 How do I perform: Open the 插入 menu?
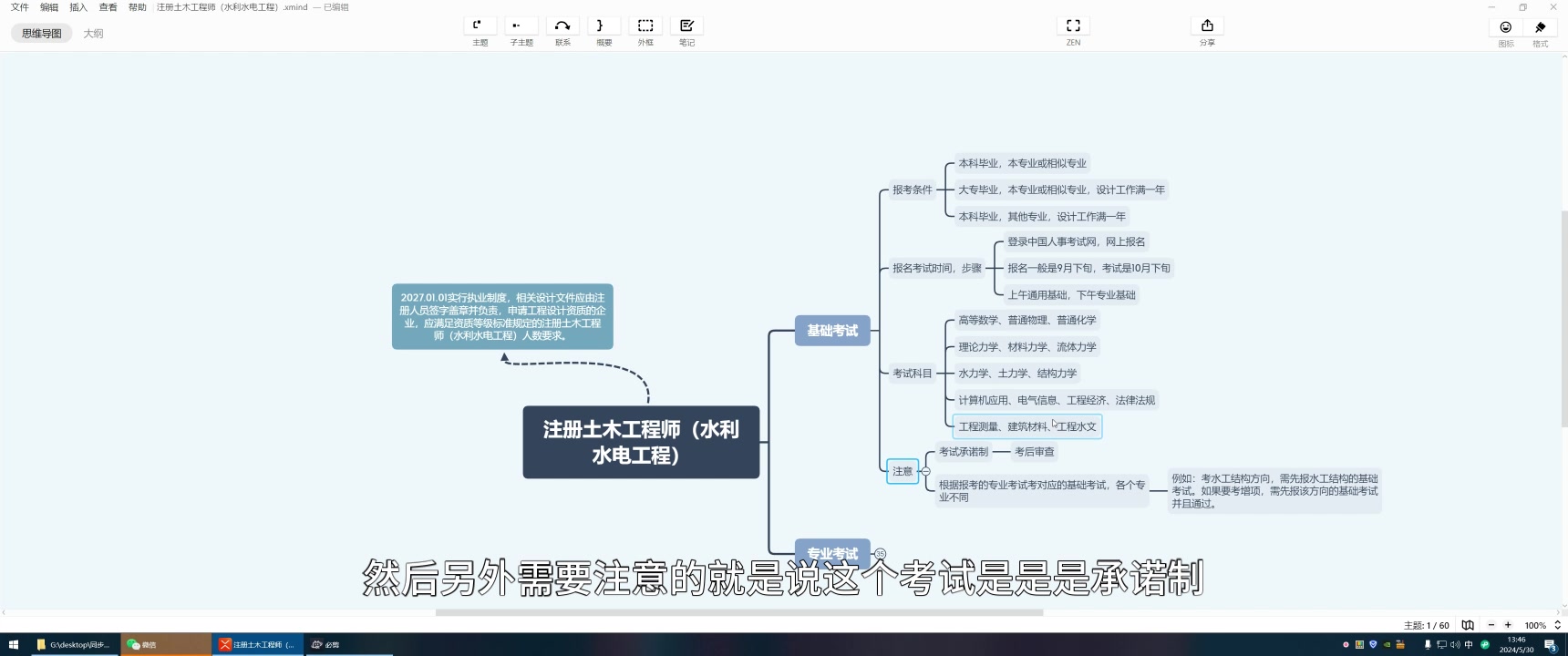pos(78,7)
